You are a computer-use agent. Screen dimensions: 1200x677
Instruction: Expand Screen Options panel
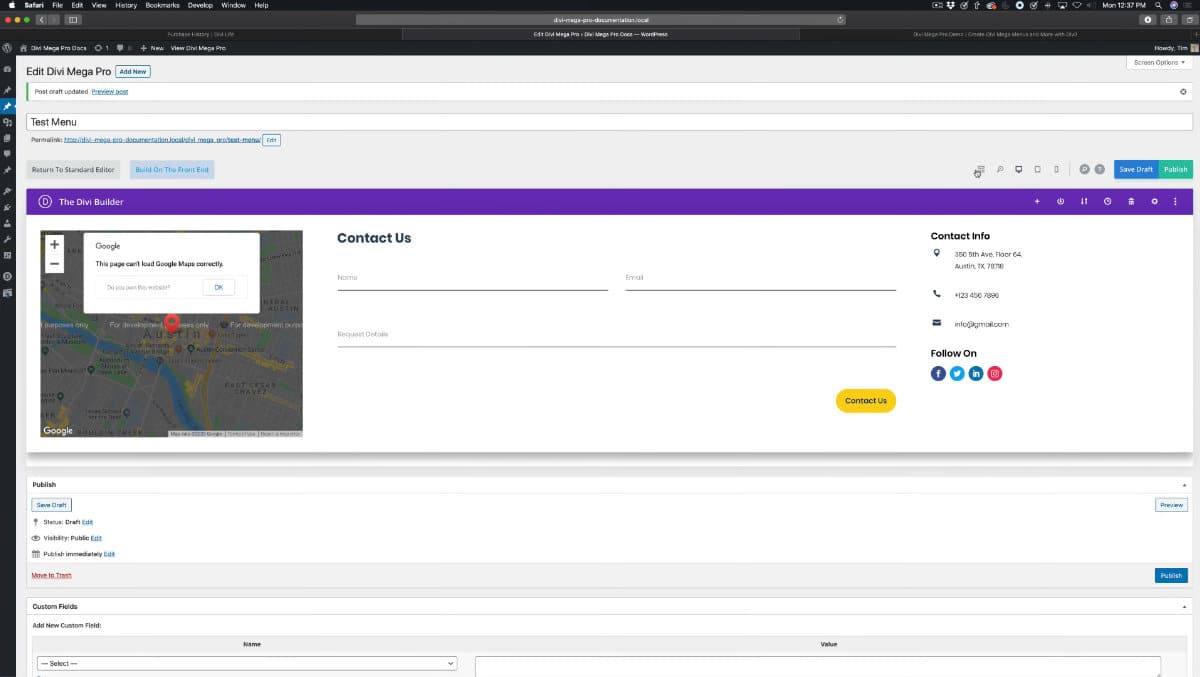click(1158, 62)
